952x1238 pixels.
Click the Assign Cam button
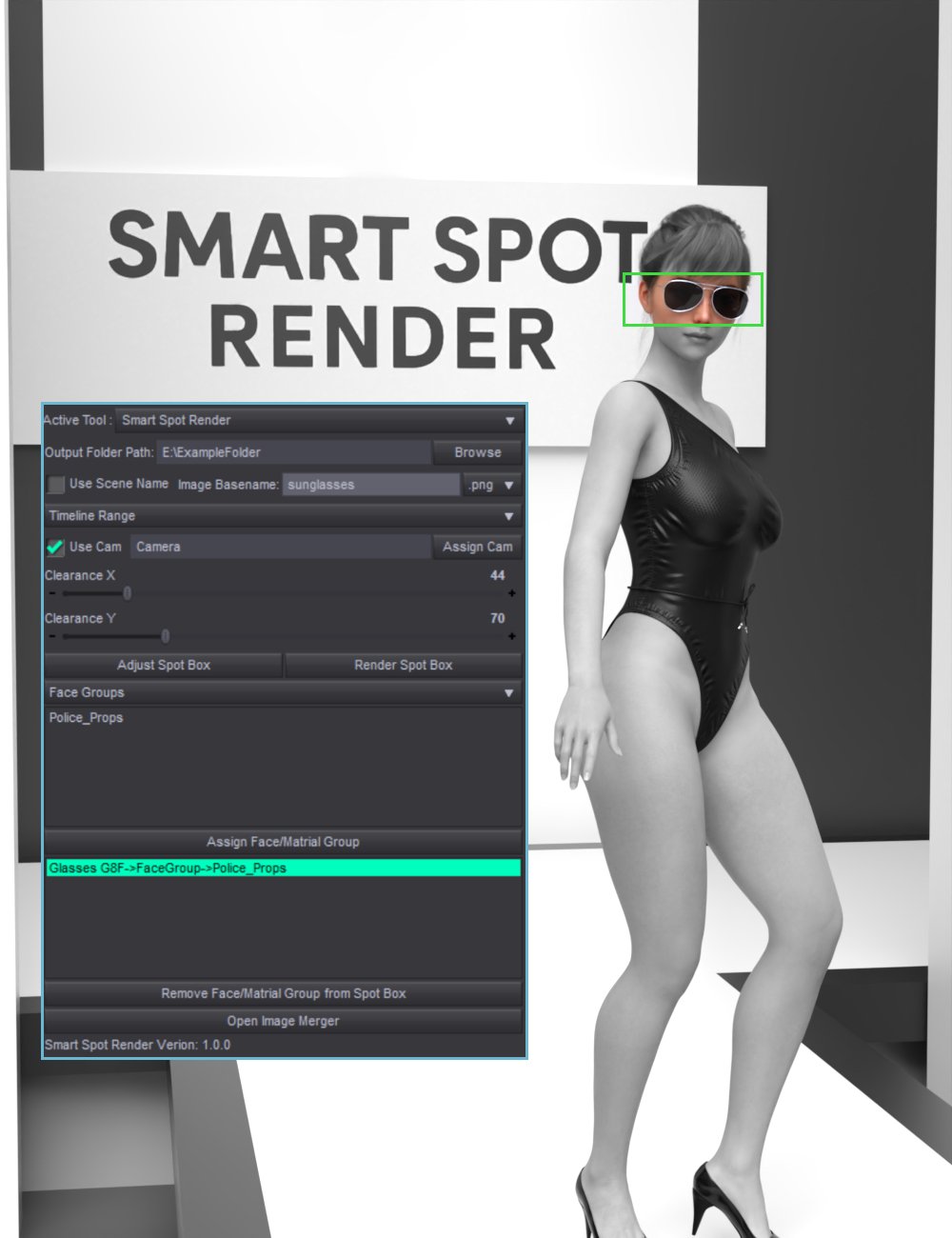[x=476, y=547]
